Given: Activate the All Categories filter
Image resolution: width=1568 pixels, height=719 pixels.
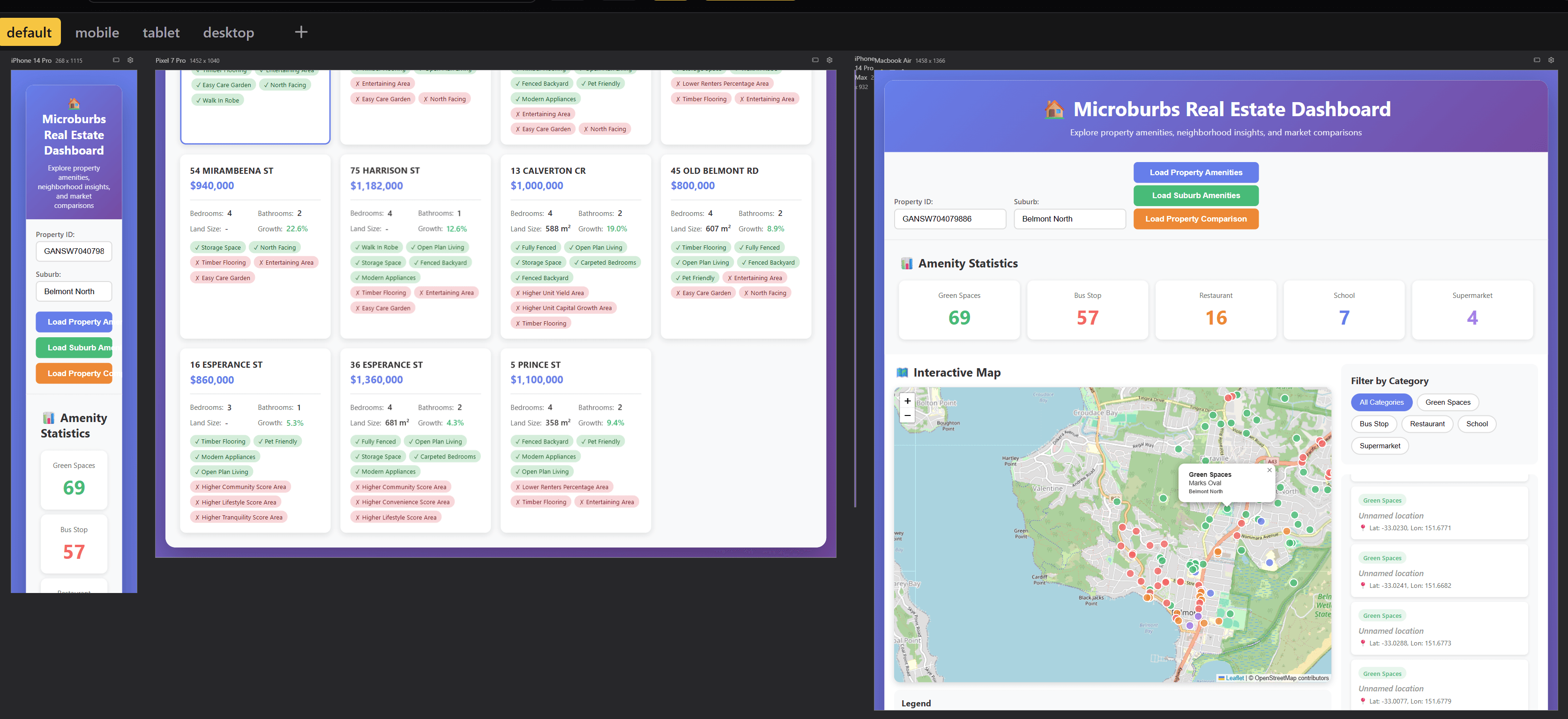Looking at the screenshot, I should tap(1382, 402).
